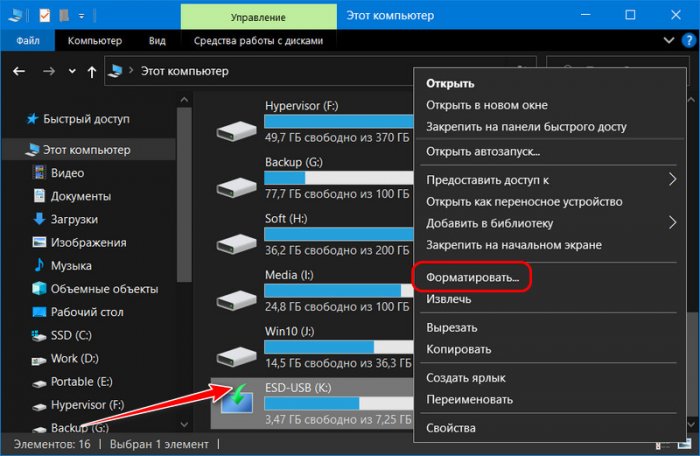Switch to large icons view in status bar
700x456 pixels.
(684, 444)
